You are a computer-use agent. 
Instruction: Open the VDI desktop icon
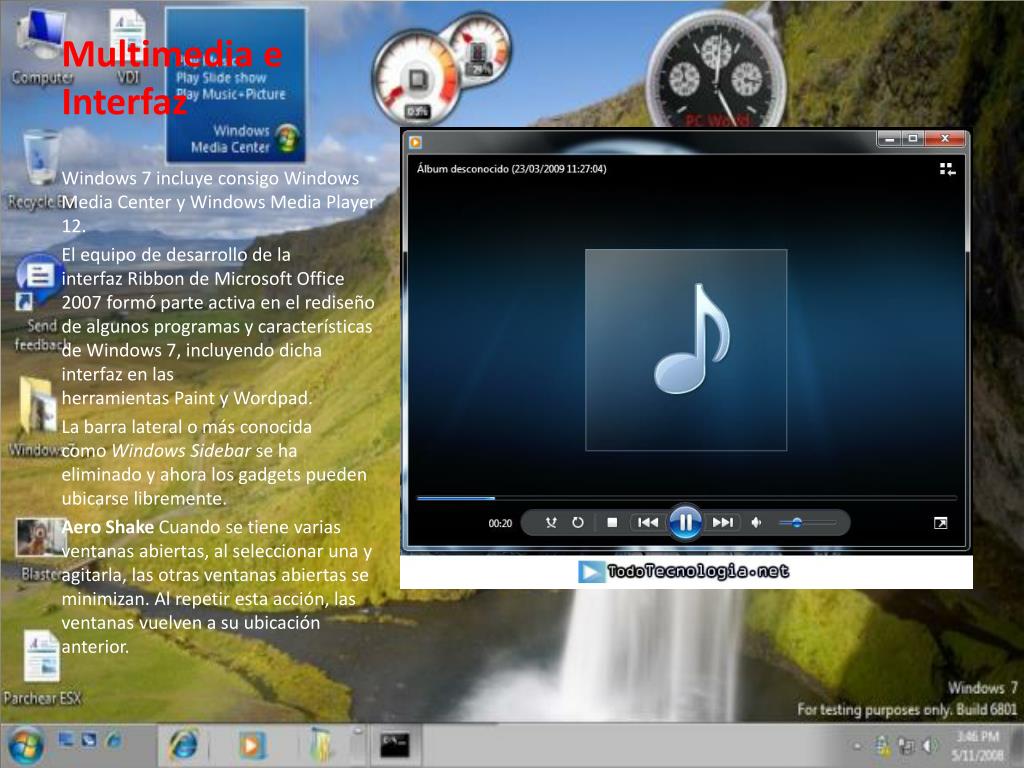coord(128,47)
